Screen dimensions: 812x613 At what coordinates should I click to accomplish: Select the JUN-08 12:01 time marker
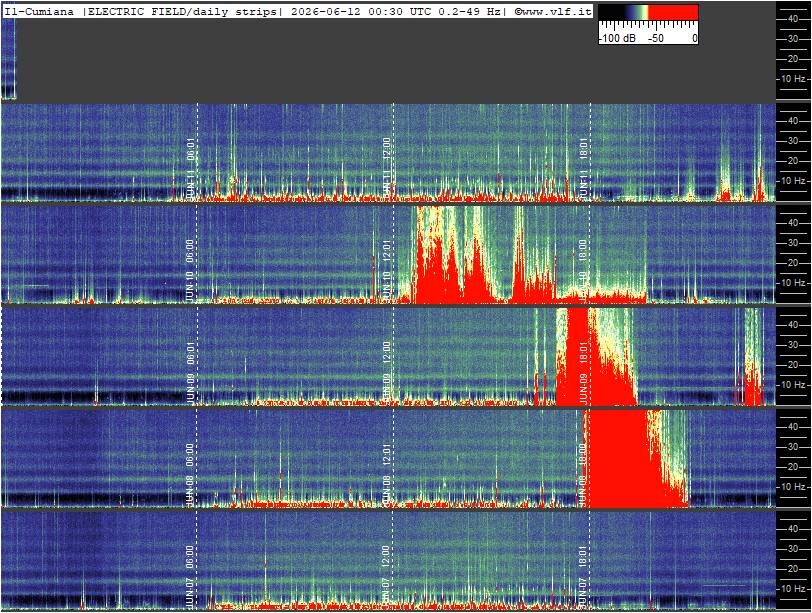click(387, 474)
